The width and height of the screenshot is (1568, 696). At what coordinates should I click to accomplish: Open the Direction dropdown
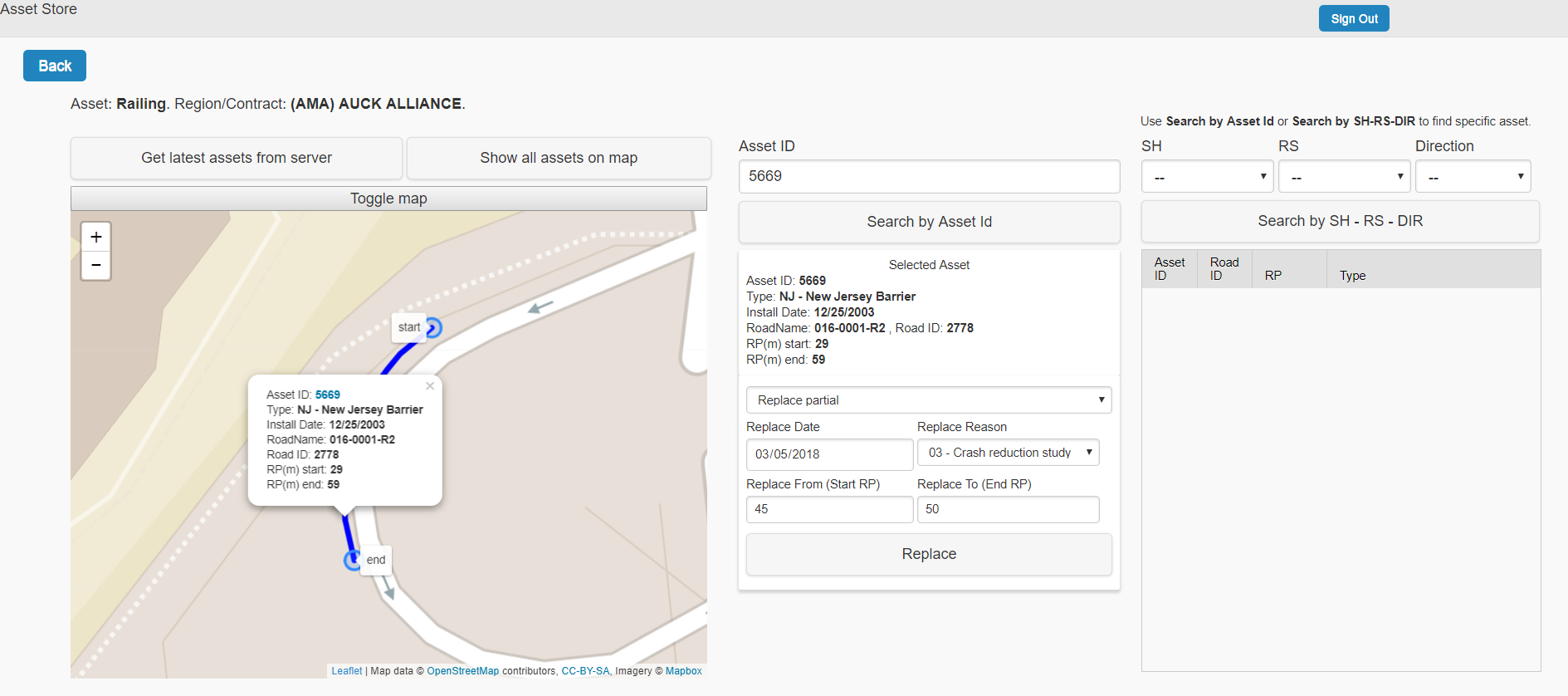(1473, 177)
